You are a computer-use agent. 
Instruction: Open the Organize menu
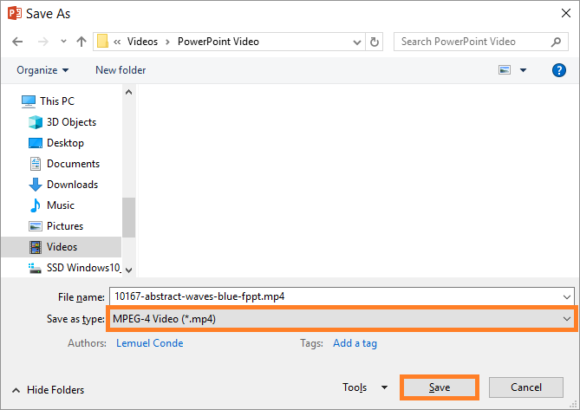click(43, 70)
